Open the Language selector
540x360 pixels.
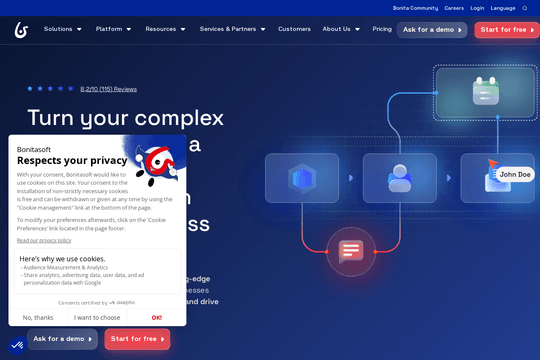click(503, 8)
